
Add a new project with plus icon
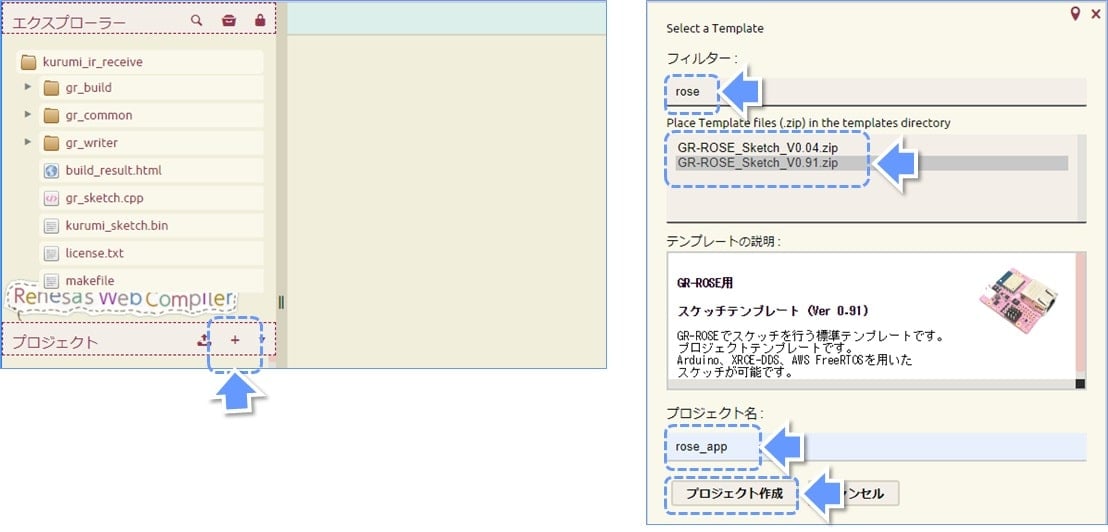[x=235, y=340]
